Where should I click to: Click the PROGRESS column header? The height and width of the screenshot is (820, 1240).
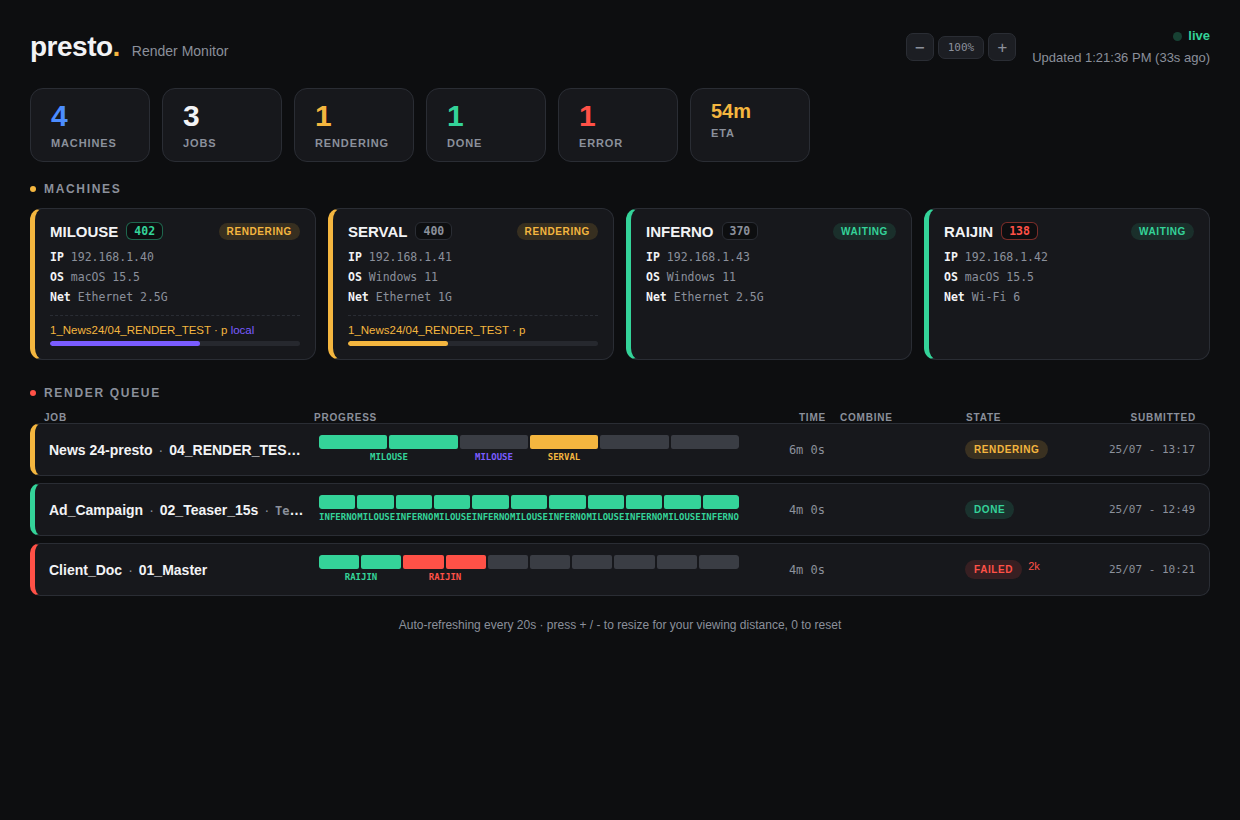(x=345, y=418)
